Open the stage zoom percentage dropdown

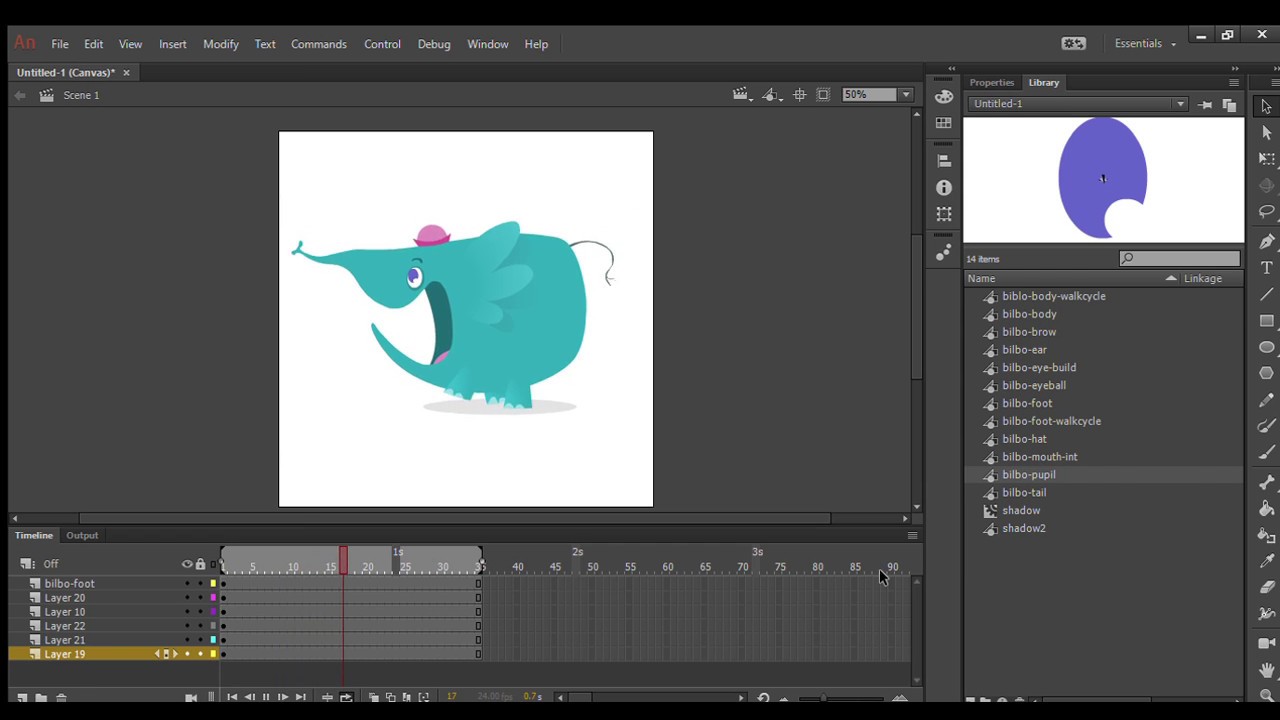(x=905, y=95)
